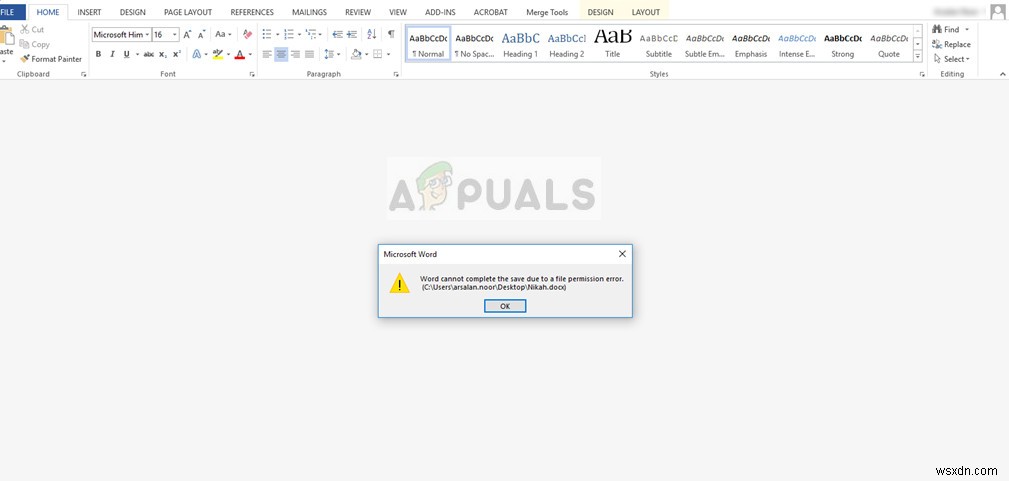Switch to the REFERENCES tab

click(x=252, y=12)
